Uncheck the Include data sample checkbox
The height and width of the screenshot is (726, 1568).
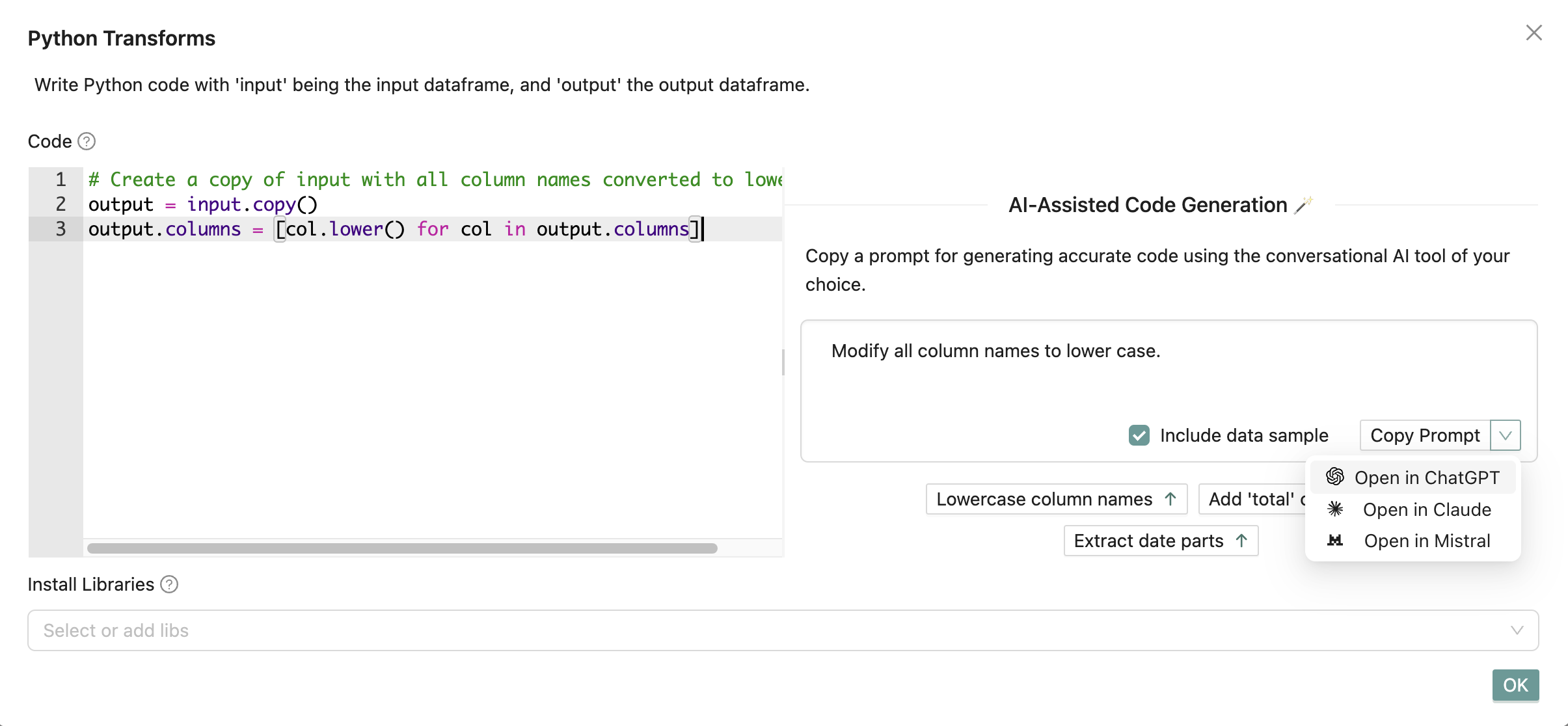[x=1139, y=435]
